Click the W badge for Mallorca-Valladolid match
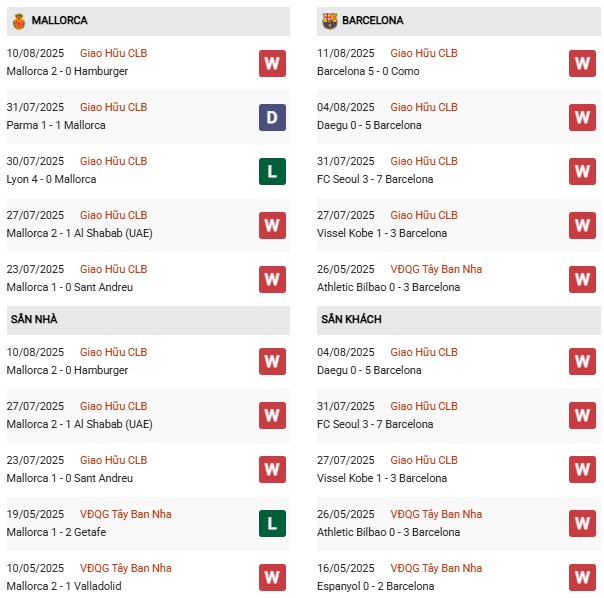Image resolution: width=604 pixels, height=598 pixels. point(272,577)
